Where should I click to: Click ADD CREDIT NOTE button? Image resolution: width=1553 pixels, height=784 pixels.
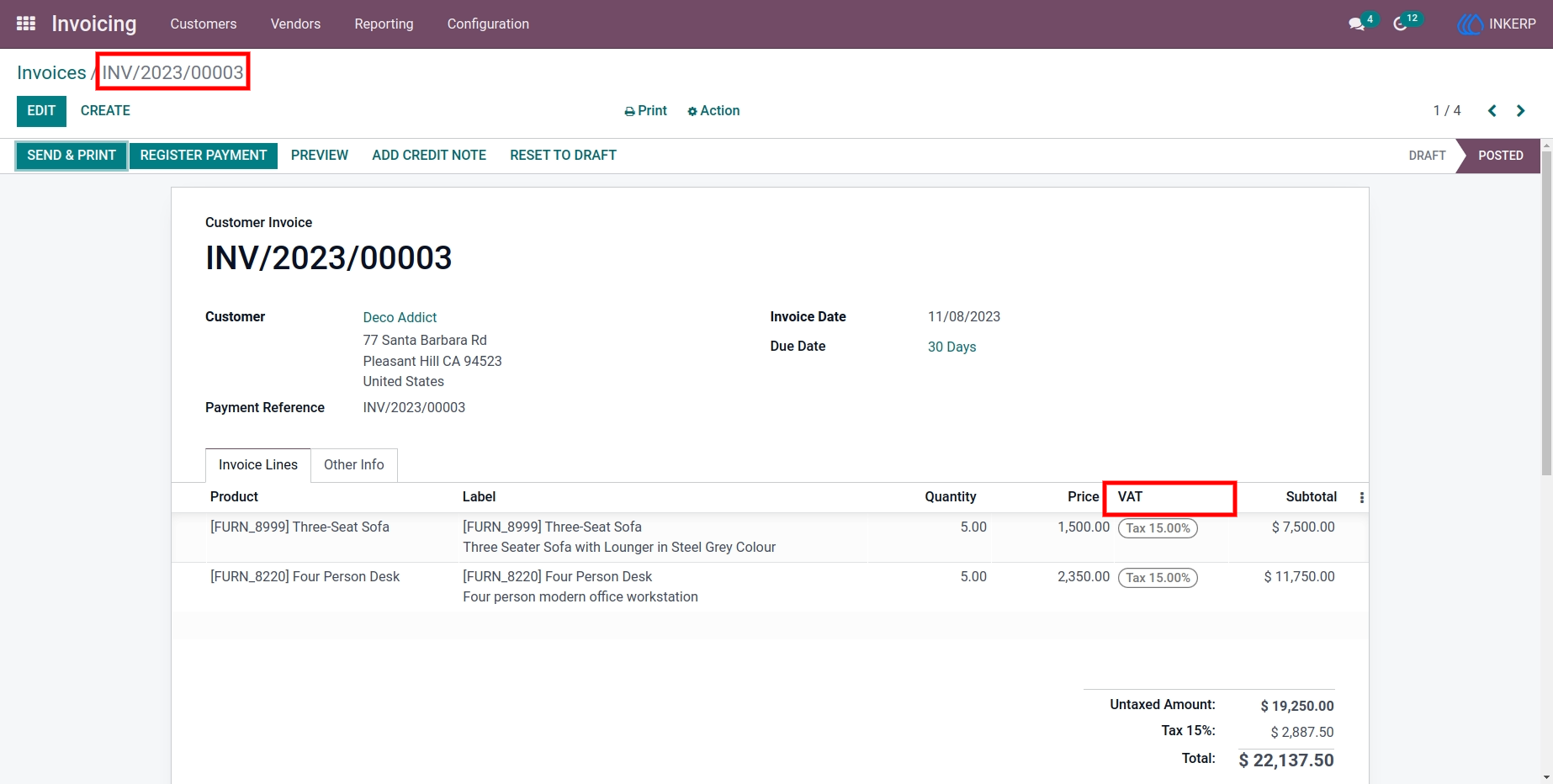point(429,156)
